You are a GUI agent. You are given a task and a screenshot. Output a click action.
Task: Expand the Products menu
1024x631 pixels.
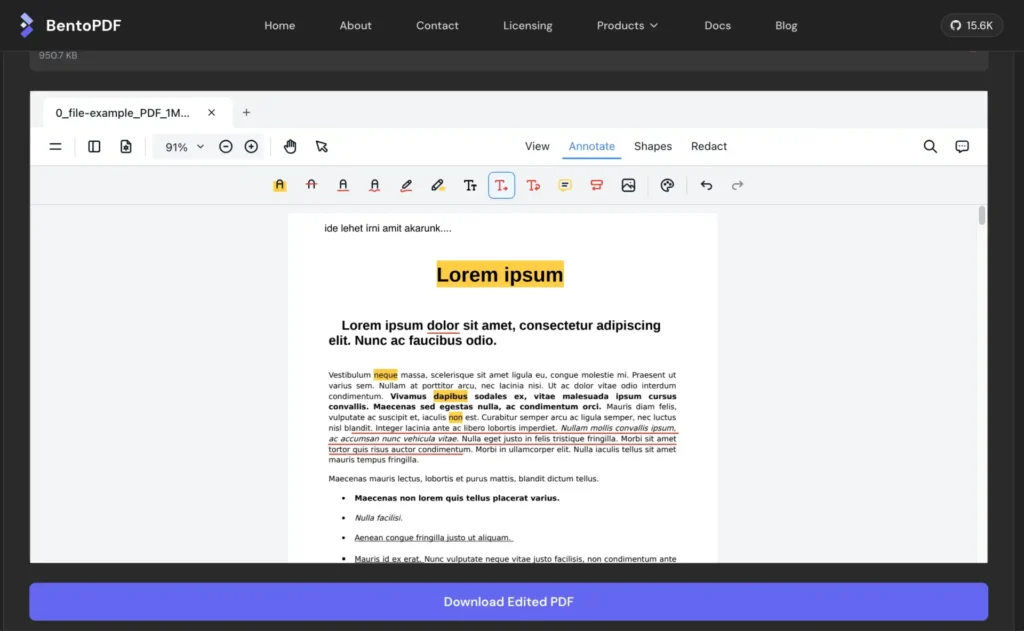click(627, 25)
